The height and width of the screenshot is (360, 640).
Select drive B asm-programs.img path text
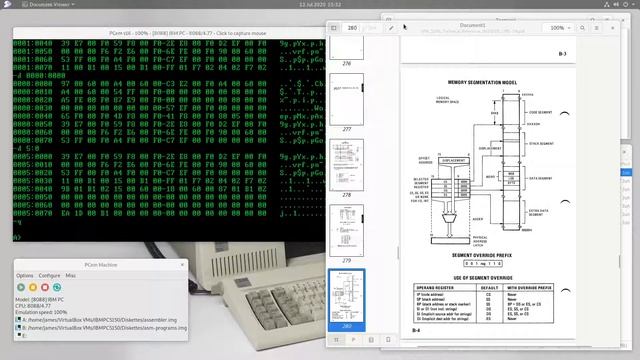[104, 328]
